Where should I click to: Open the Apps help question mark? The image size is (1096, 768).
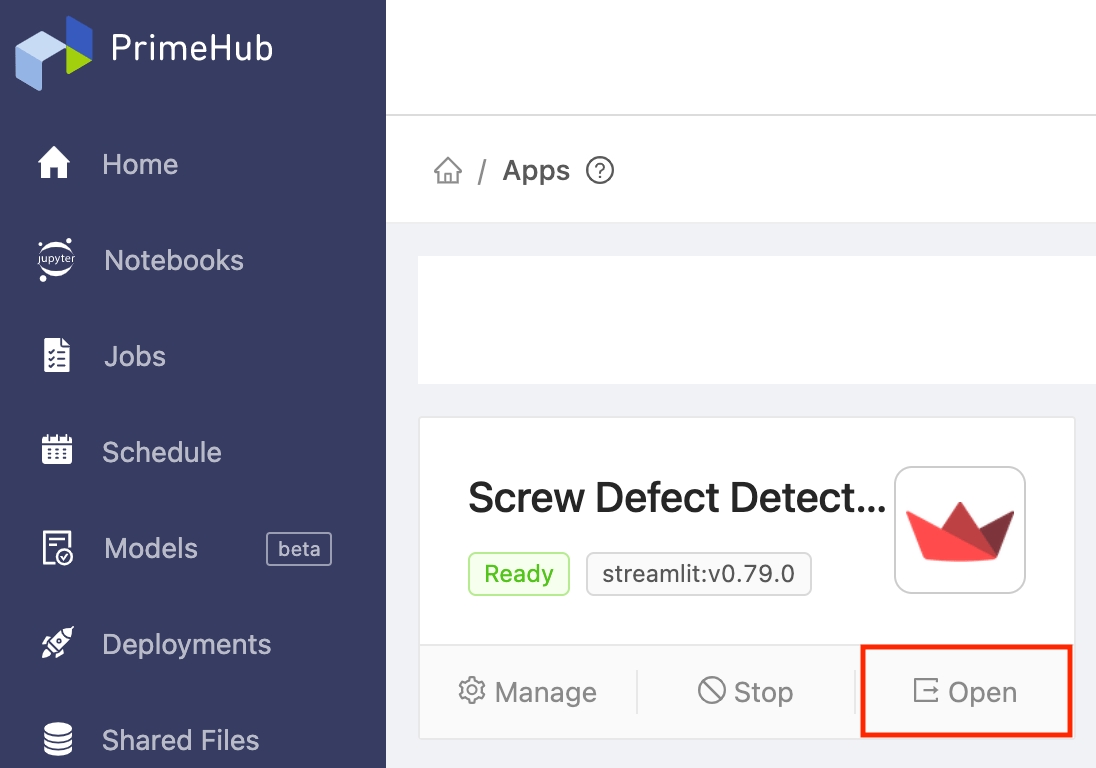[600, 170]
